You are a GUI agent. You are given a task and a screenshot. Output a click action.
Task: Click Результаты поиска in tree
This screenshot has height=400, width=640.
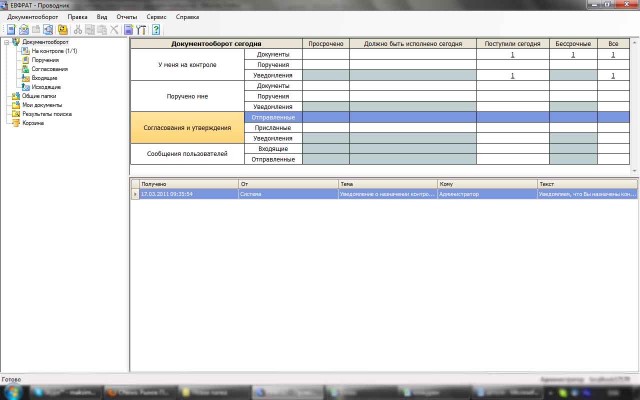point(46,114)
